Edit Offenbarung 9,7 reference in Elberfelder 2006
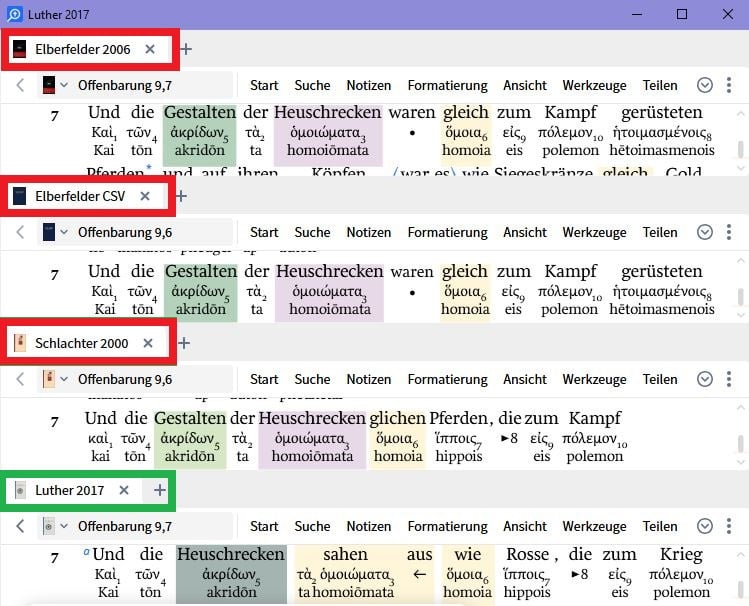749x606 pixels. [x=125, y=86]
